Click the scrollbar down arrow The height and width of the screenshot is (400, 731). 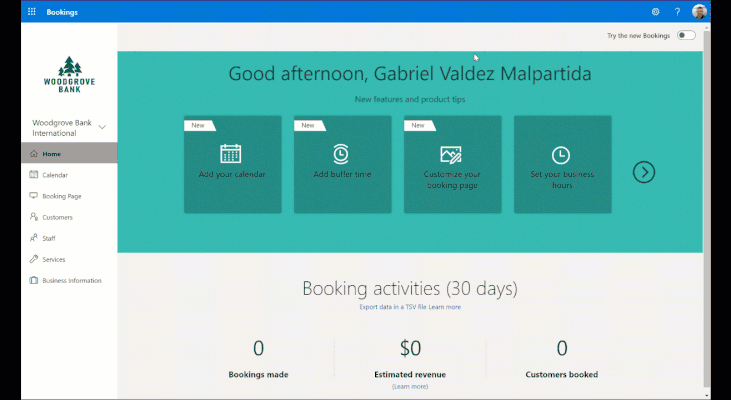pyautogui.click(x=707, y=396)
